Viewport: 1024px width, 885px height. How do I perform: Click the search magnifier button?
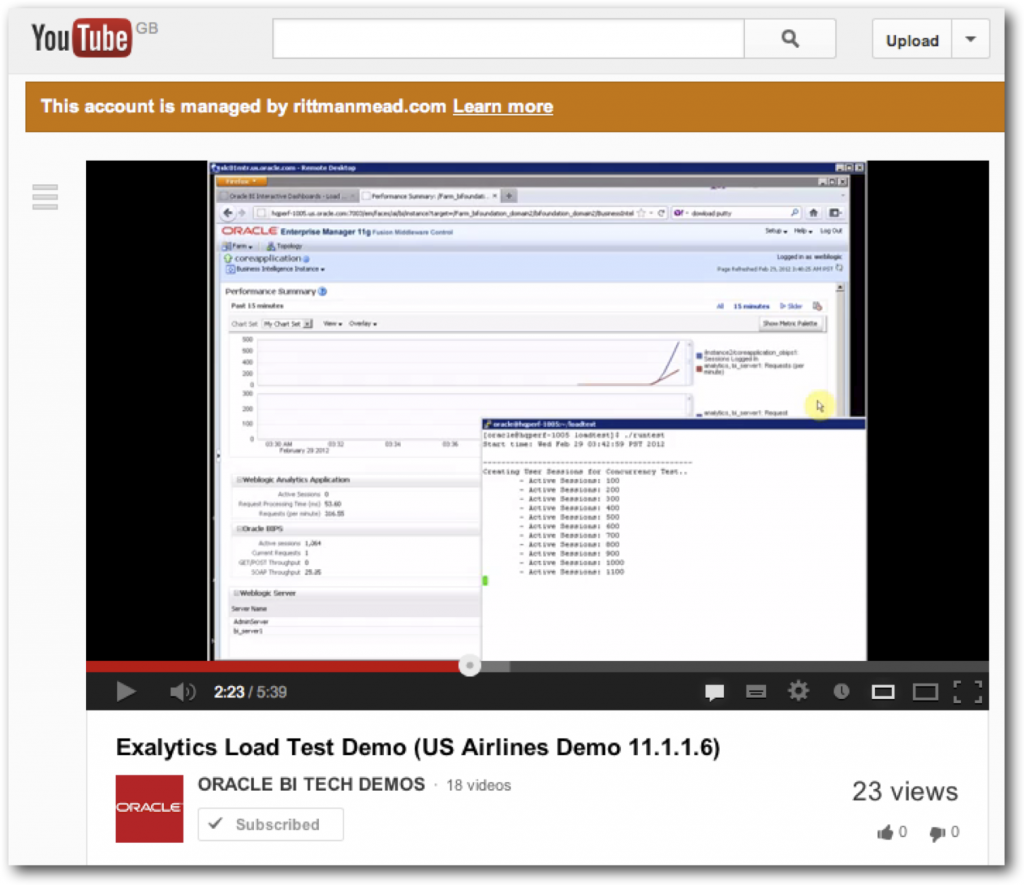(790, 39)
